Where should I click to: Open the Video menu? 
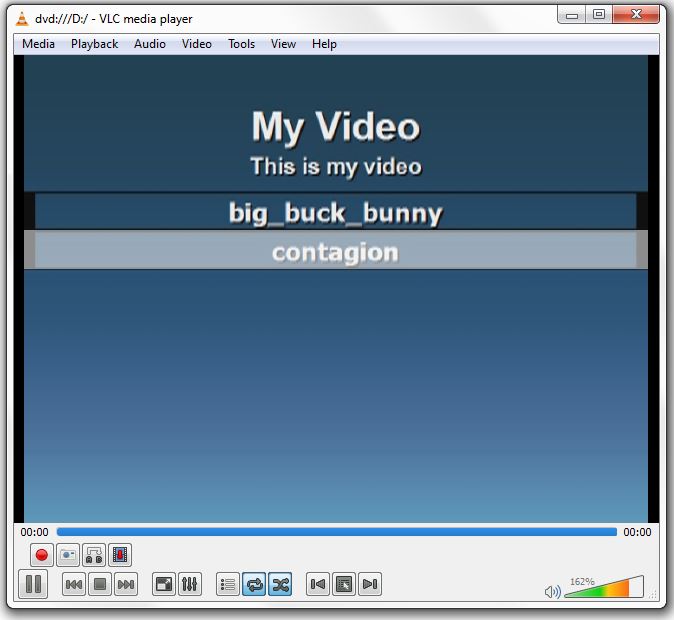(x=196, y=44)
